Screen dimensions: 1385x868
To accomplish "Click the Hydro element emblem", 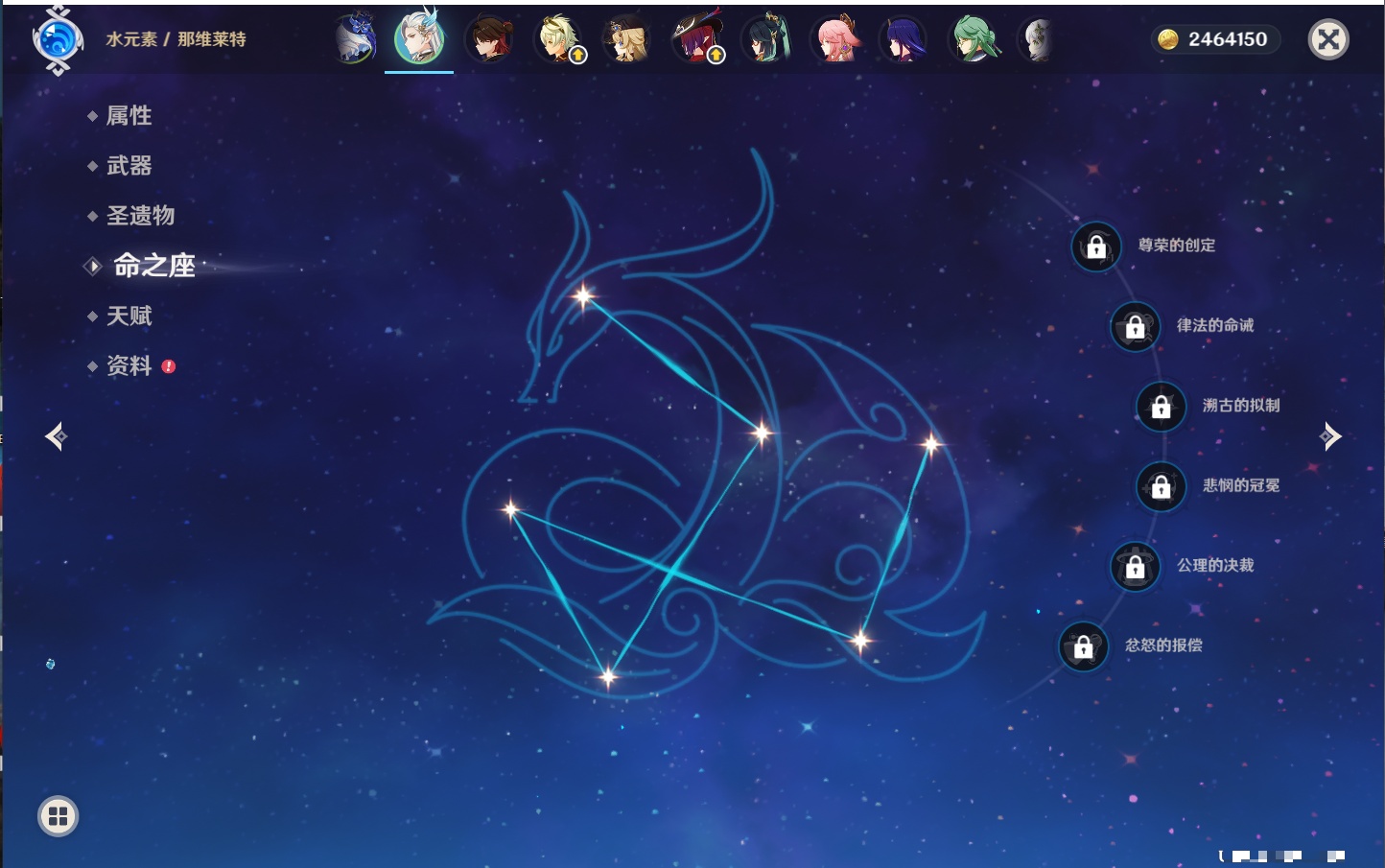I will (58, 40).
